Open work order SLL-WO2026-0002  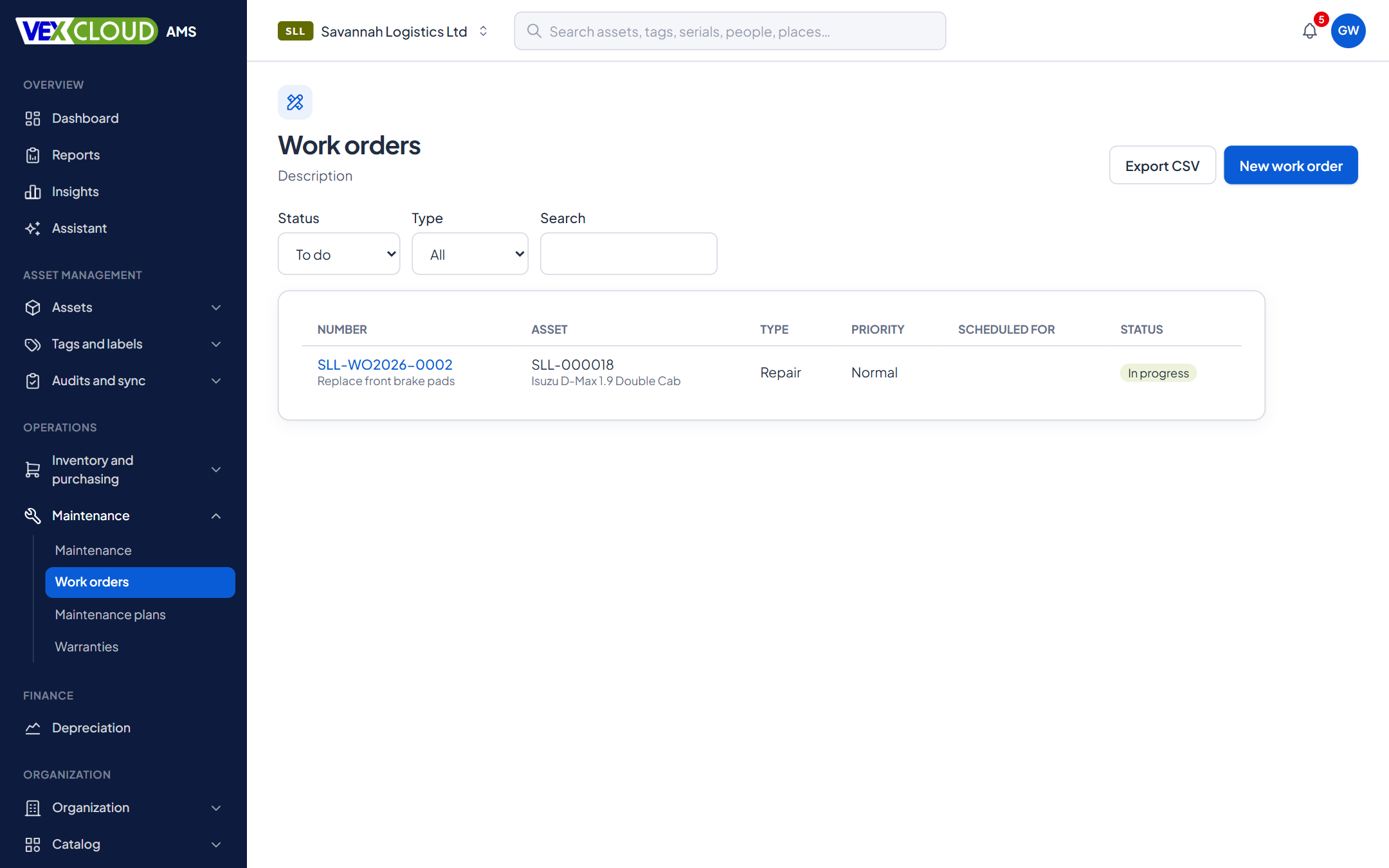pos(385,365)
